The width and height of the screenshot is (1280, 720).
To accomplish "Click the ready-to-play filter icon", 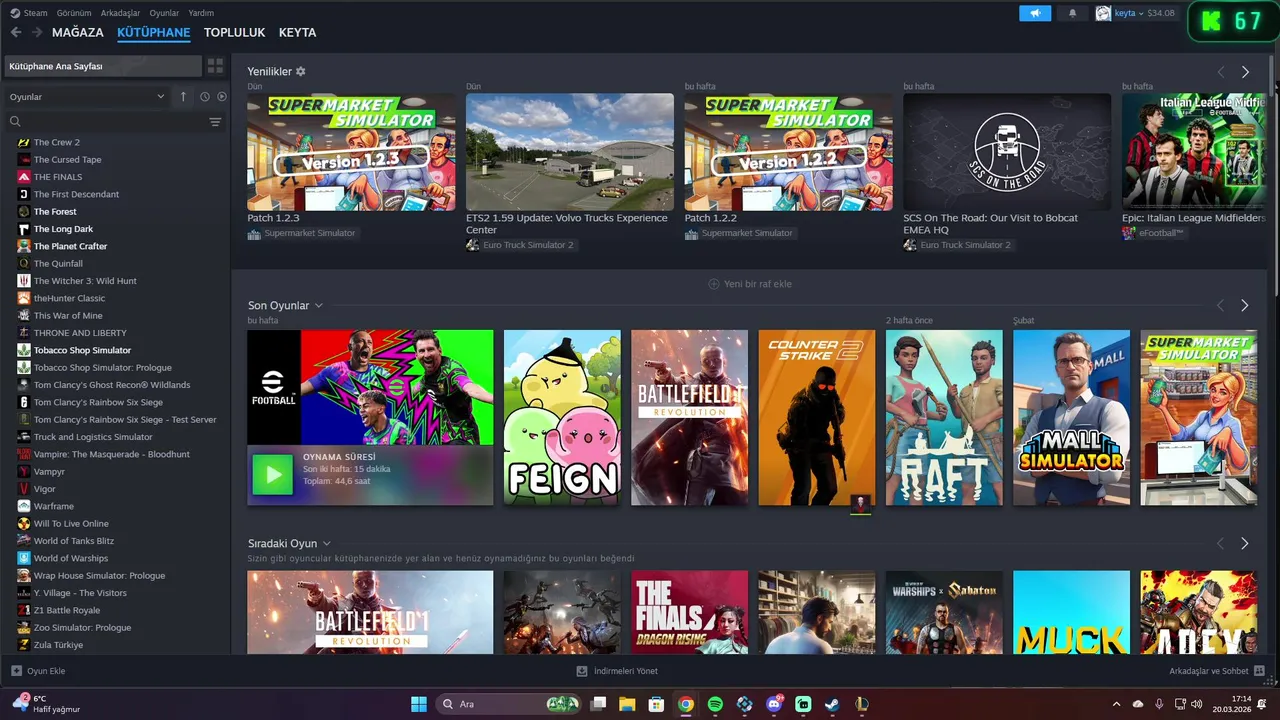I will [x=222, y=97].
